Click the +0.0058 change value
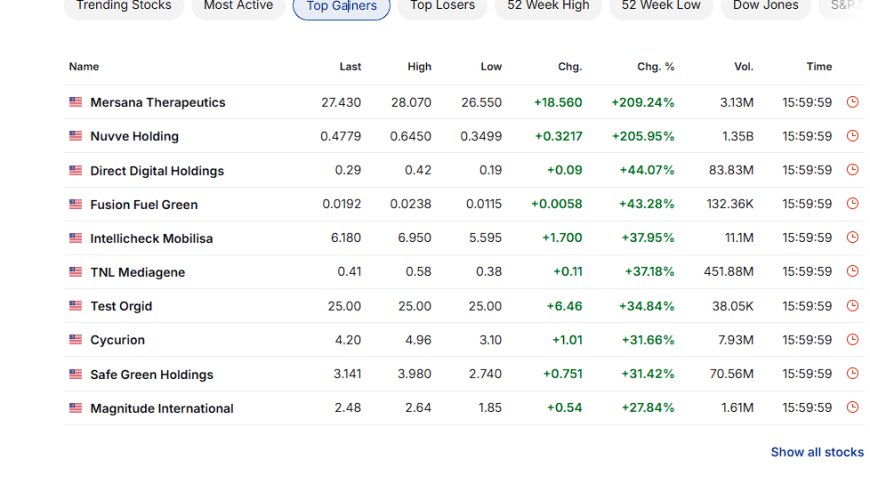The height and width of the screenshot is (492, 870). coord(557,204)
